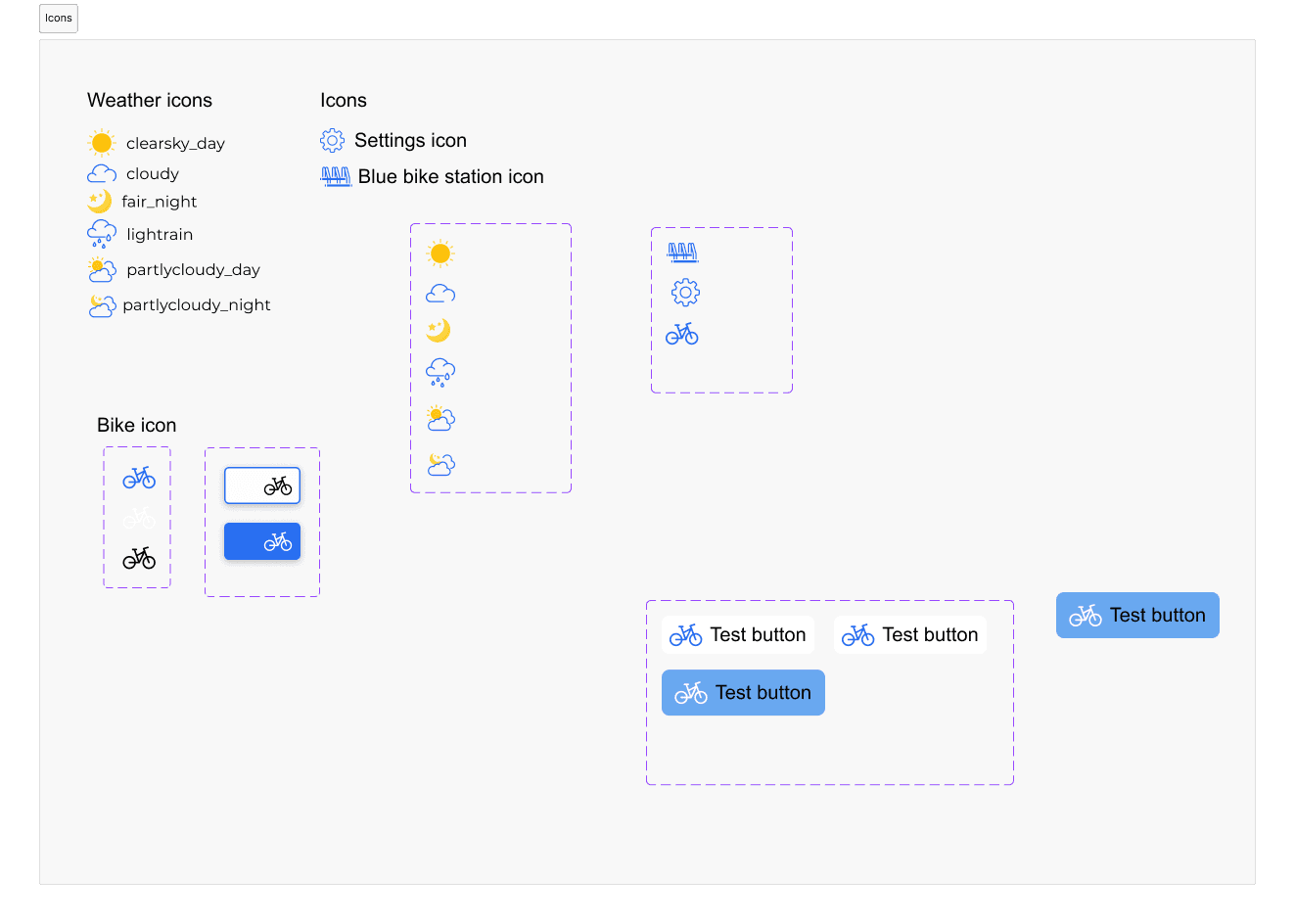Screen dimensions: 1295x924
Task: Click the second white Test button
Action: pyautogui.click(x=910, y=634)
